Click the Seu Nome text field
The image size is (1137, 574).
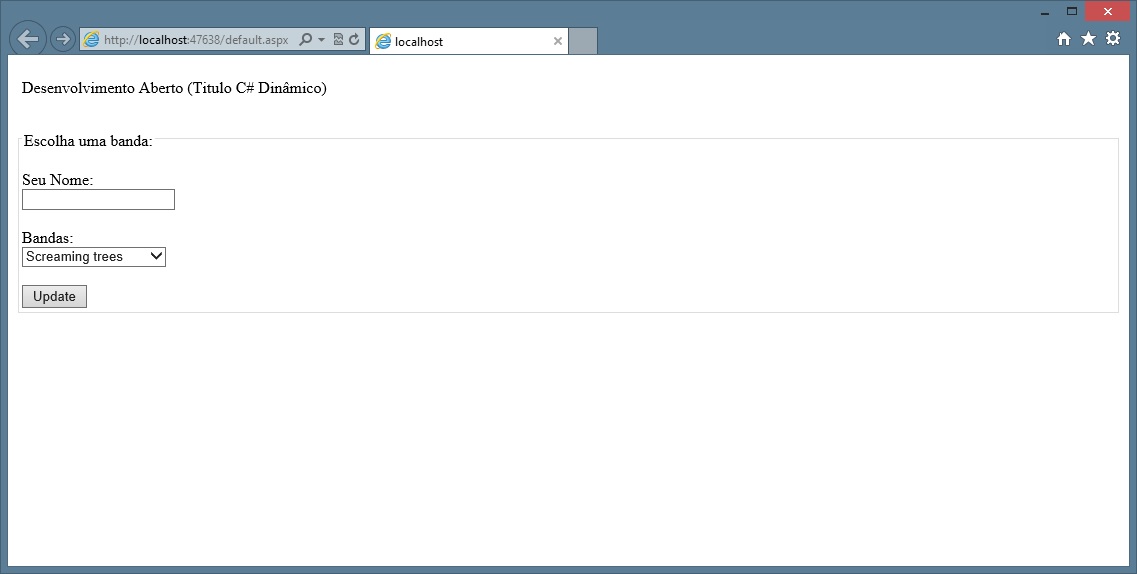[98, 200]
